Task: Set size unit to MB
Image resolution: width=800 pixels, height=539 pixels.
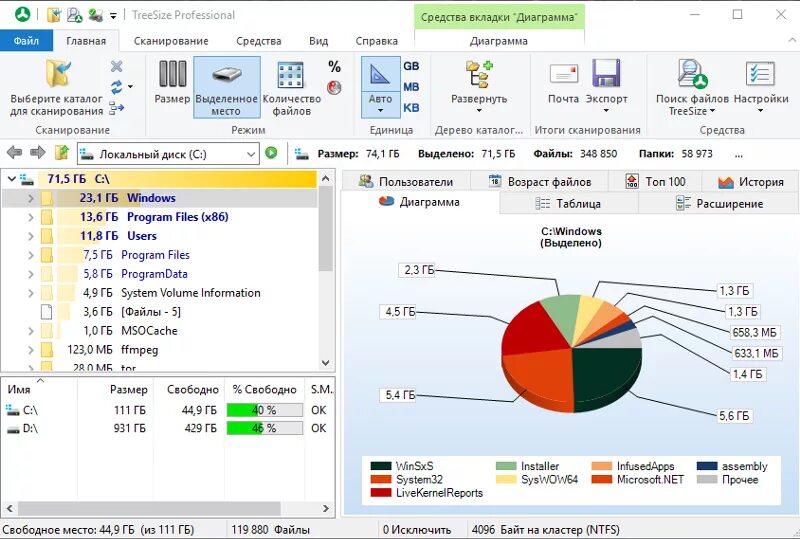Action: click(x=411, y=87)
